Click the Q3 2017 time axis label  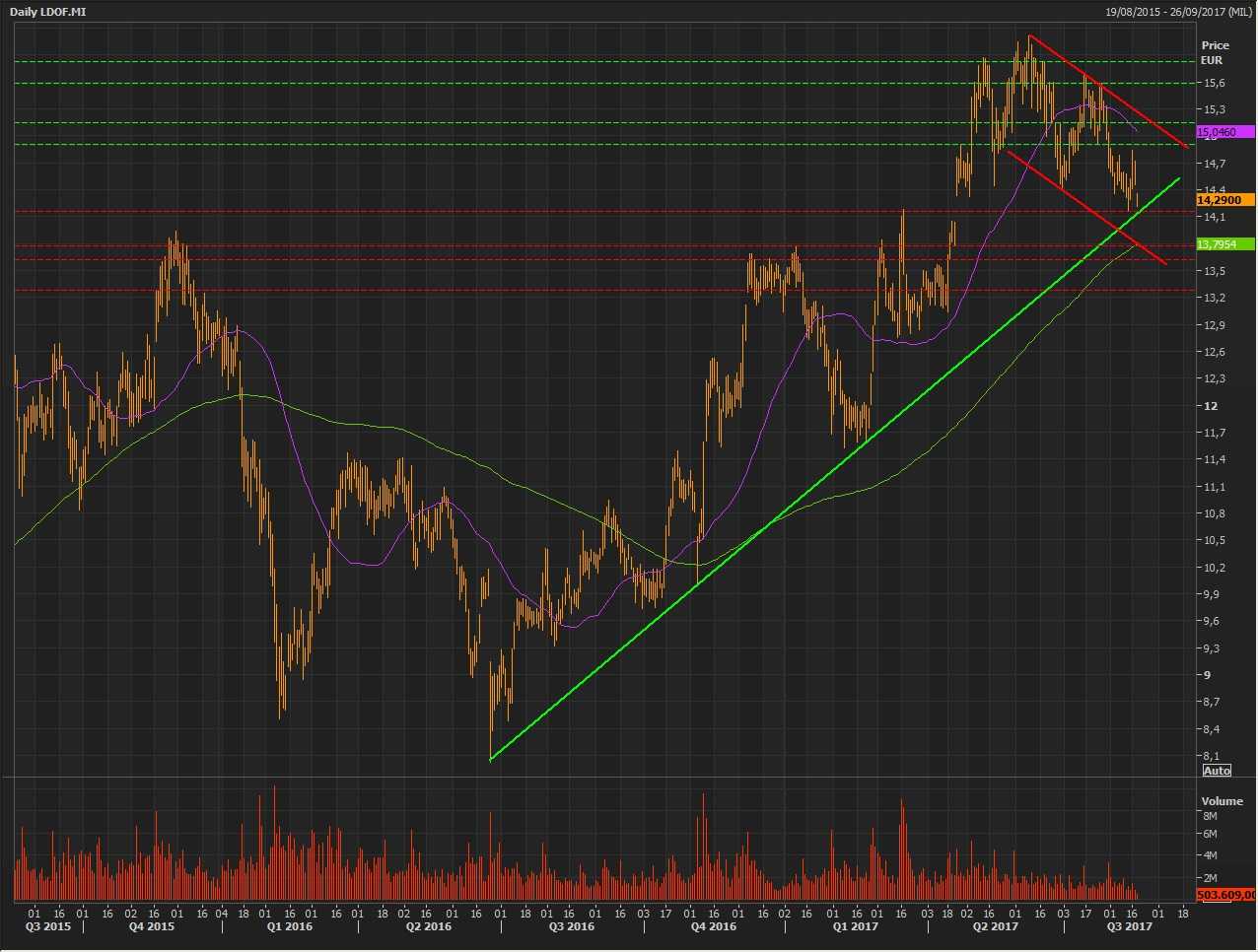click(x=1129, y=926)
